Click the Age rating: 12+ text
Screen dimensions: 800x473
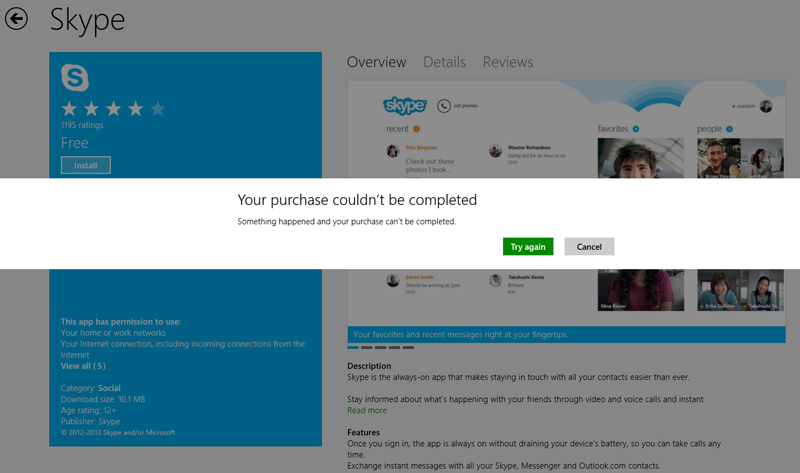88,410
